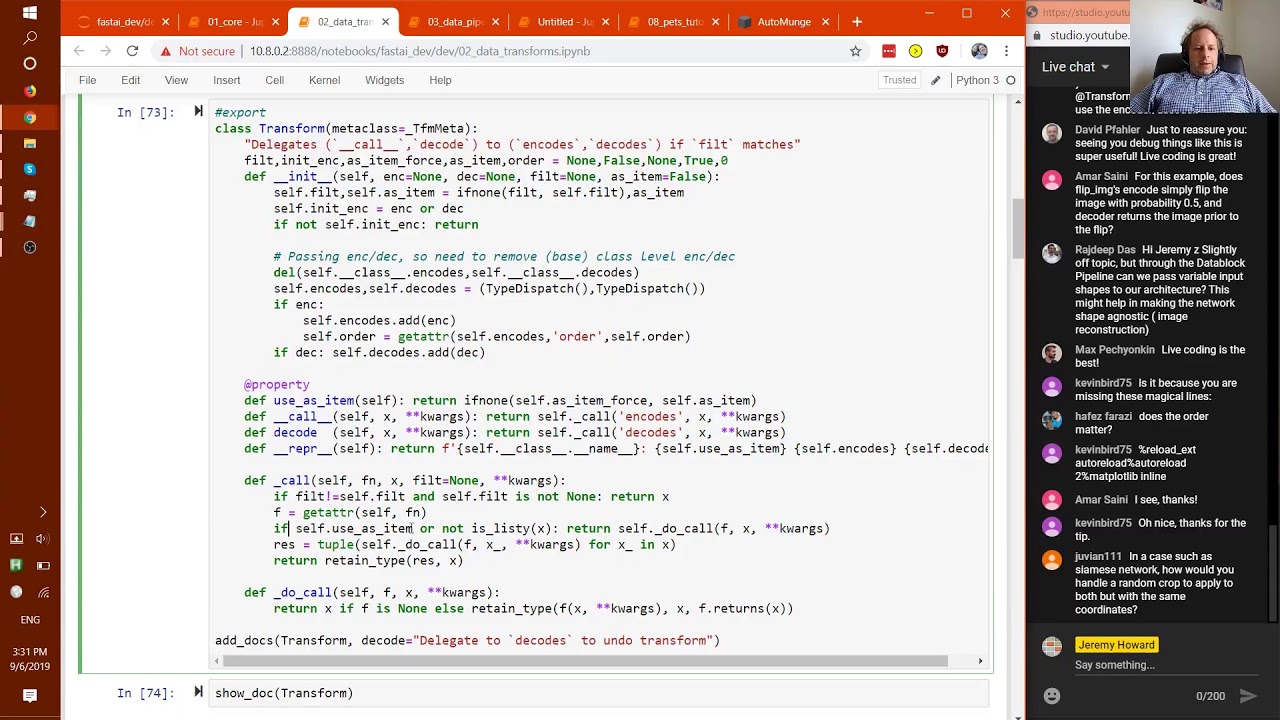Viewport: 1280px width, 720px height.
Task: Open the Jupyter Kernel menu
Action: tap(324, 80)
